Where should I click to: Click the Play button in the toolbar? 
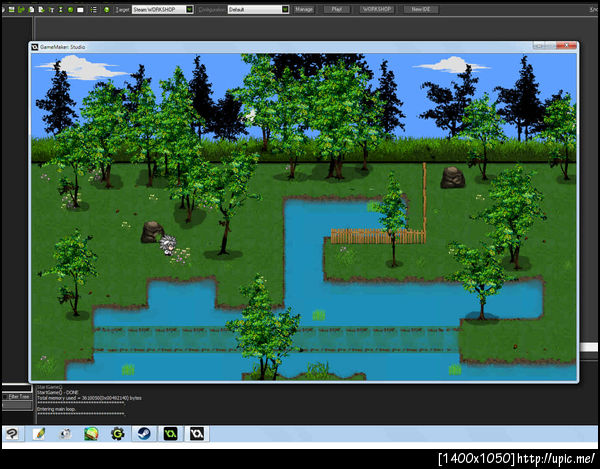pyautogui.click(x=336, y=9)
